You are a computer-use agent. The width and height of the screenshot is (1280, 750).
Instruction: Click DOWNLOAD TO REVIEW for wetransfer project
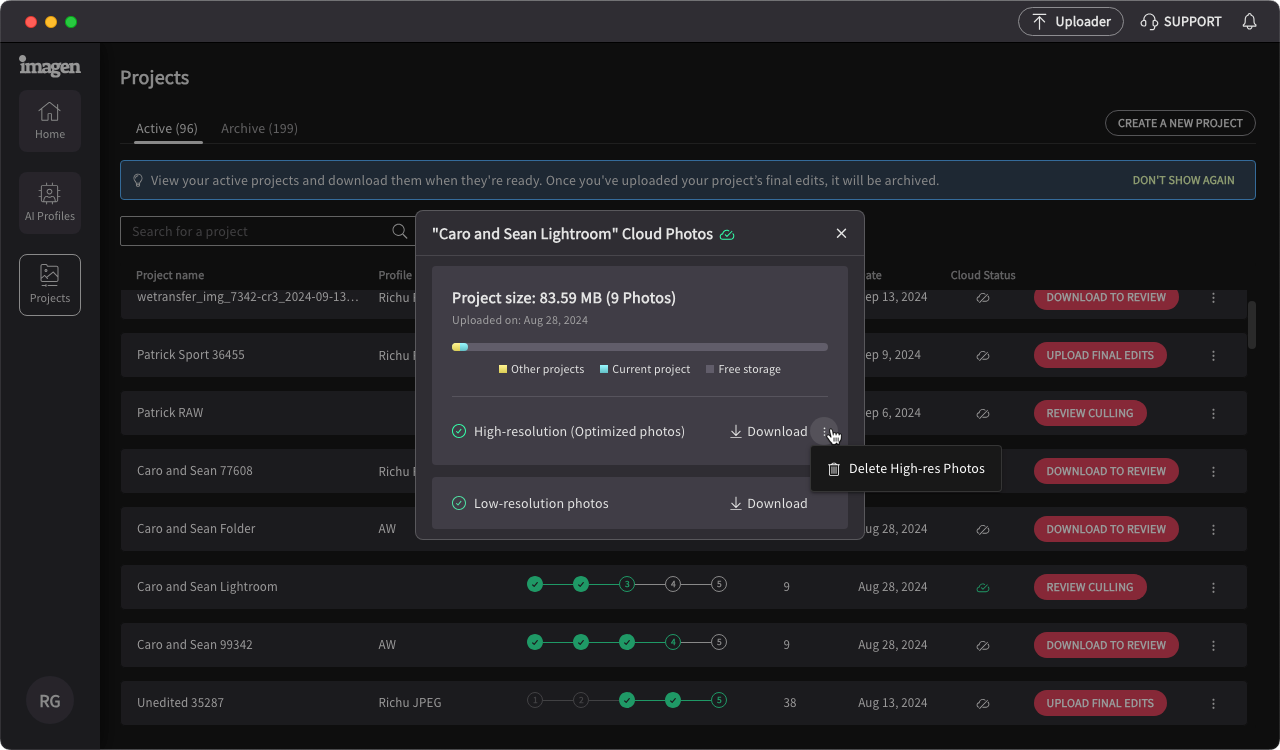pyautogui.click(x=1106, y=297)
